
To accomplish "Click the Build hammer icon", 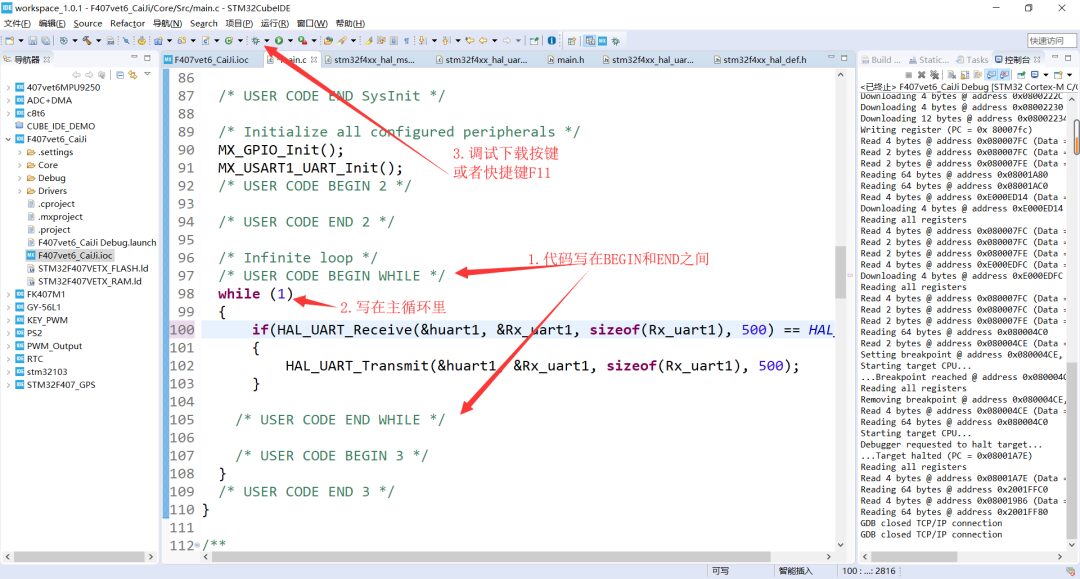I will (86, 41).
